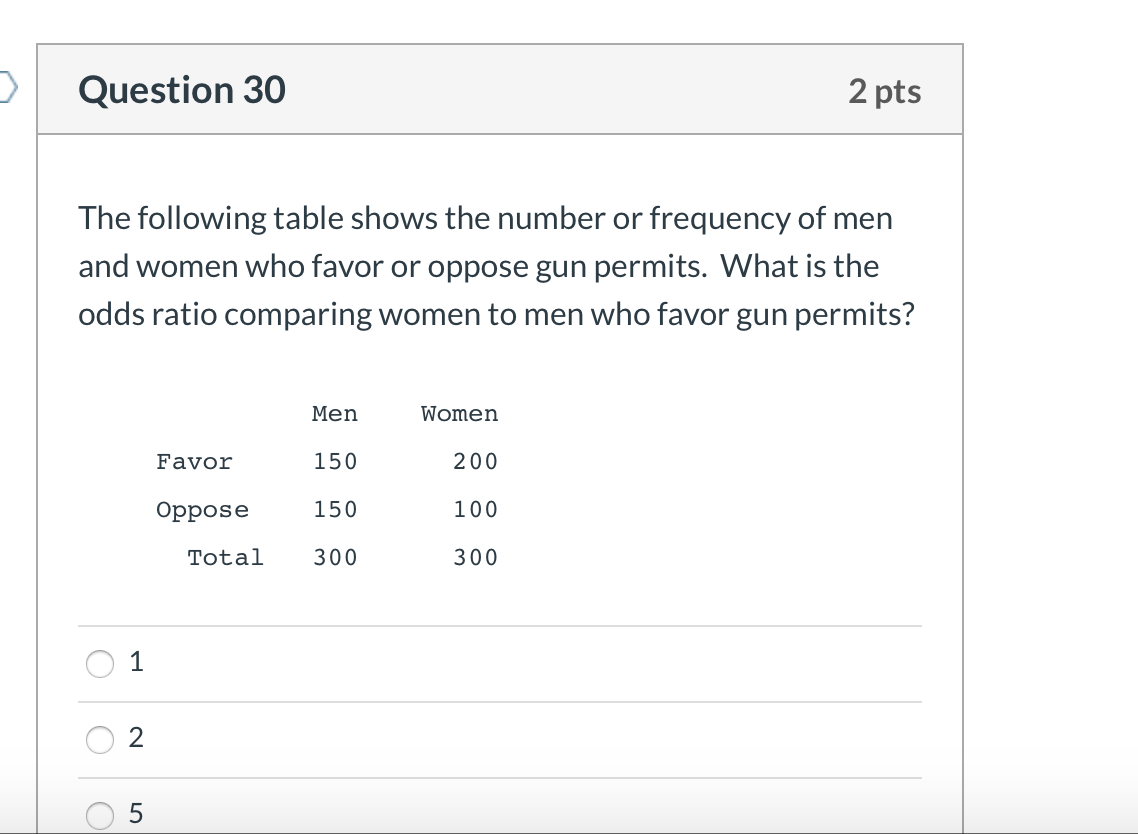The width and height of the screenshot is (1138, 834).
Task: Click the 150 value for men who oppose
Action: click(335, 510)
